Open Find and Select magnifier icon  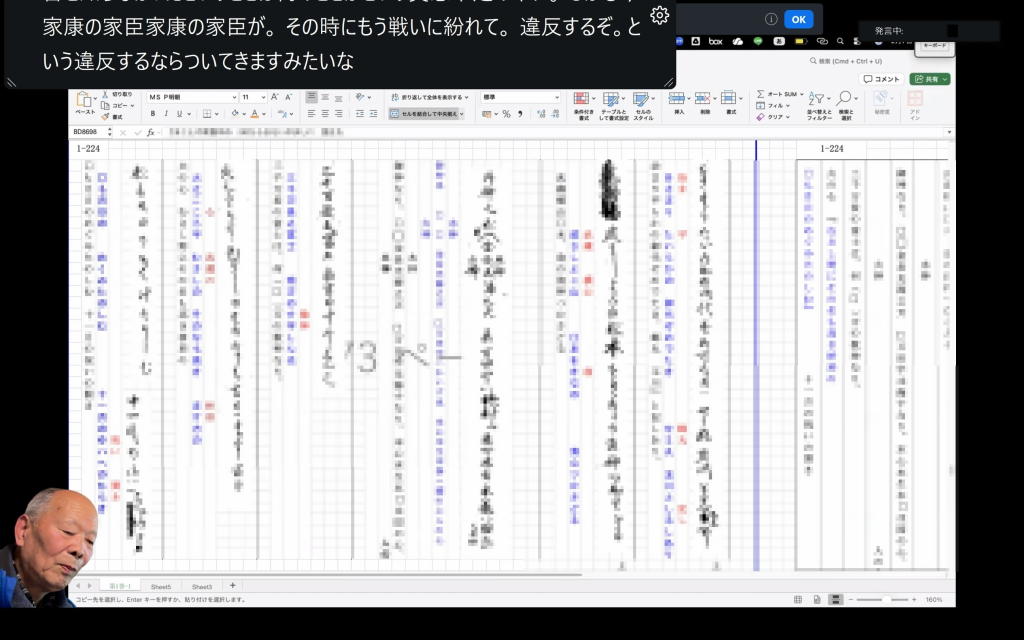pyautogui.click(x=846, y=99)
